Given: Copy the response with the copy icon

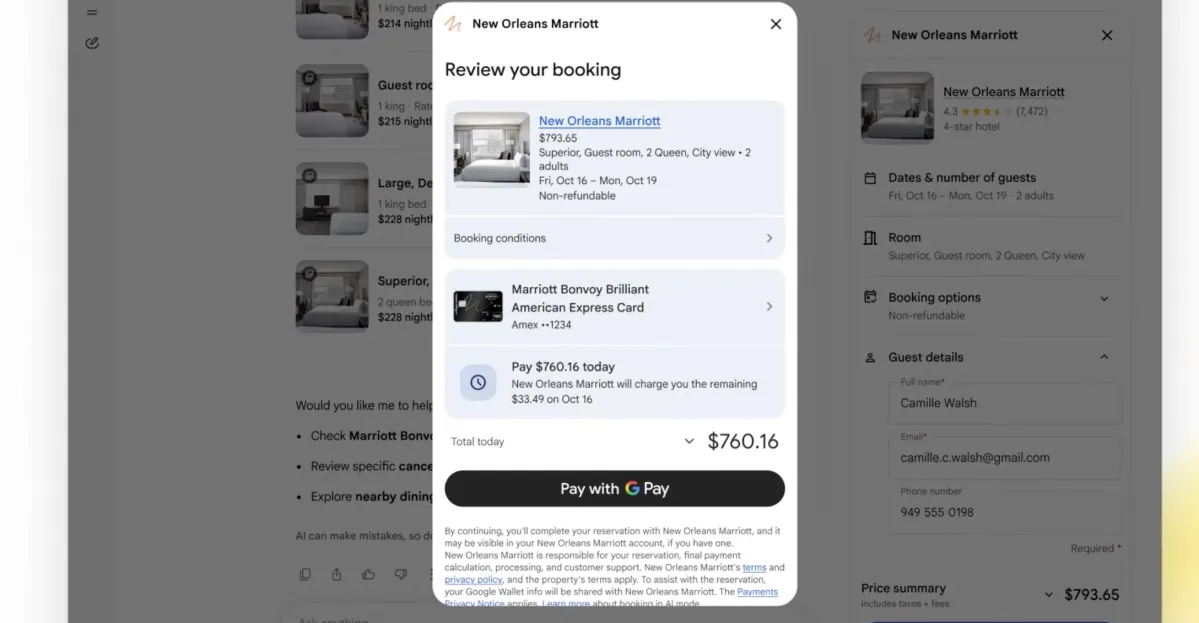Looking at the screenshot, I should tap(305, 574).
